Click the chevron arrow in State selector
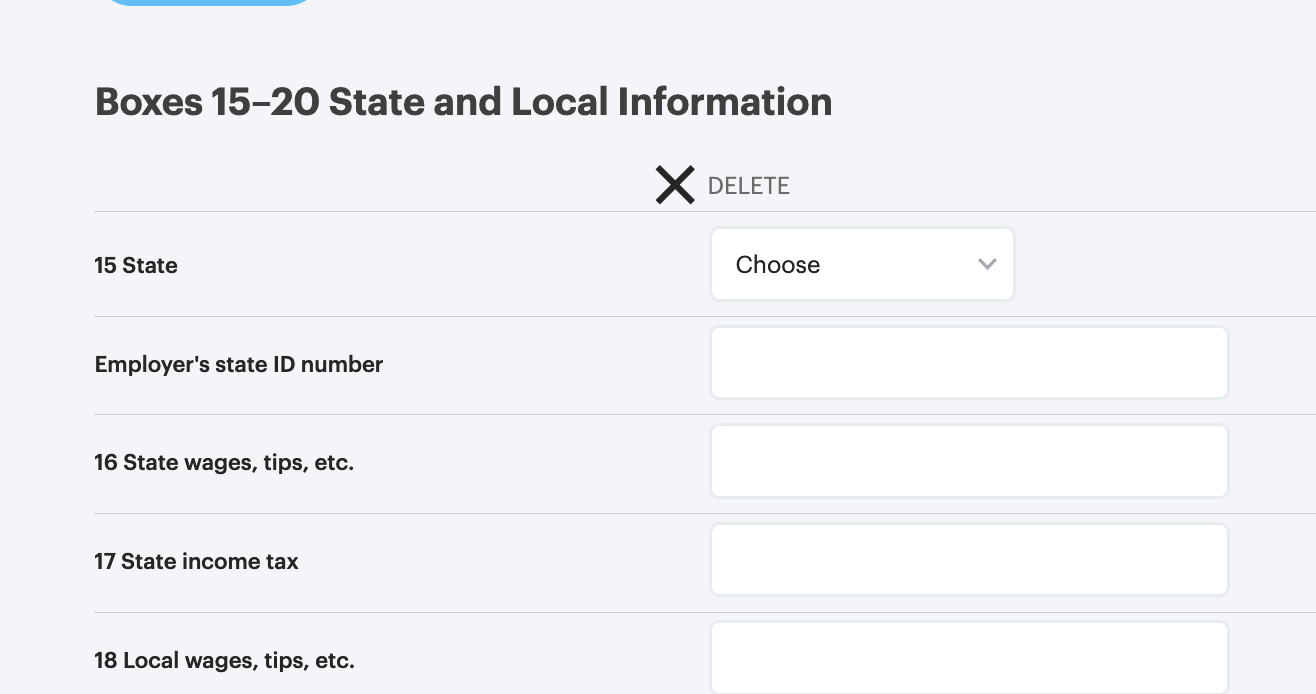Viewport: 1316px width, 694px height. [x=987, y=264]
